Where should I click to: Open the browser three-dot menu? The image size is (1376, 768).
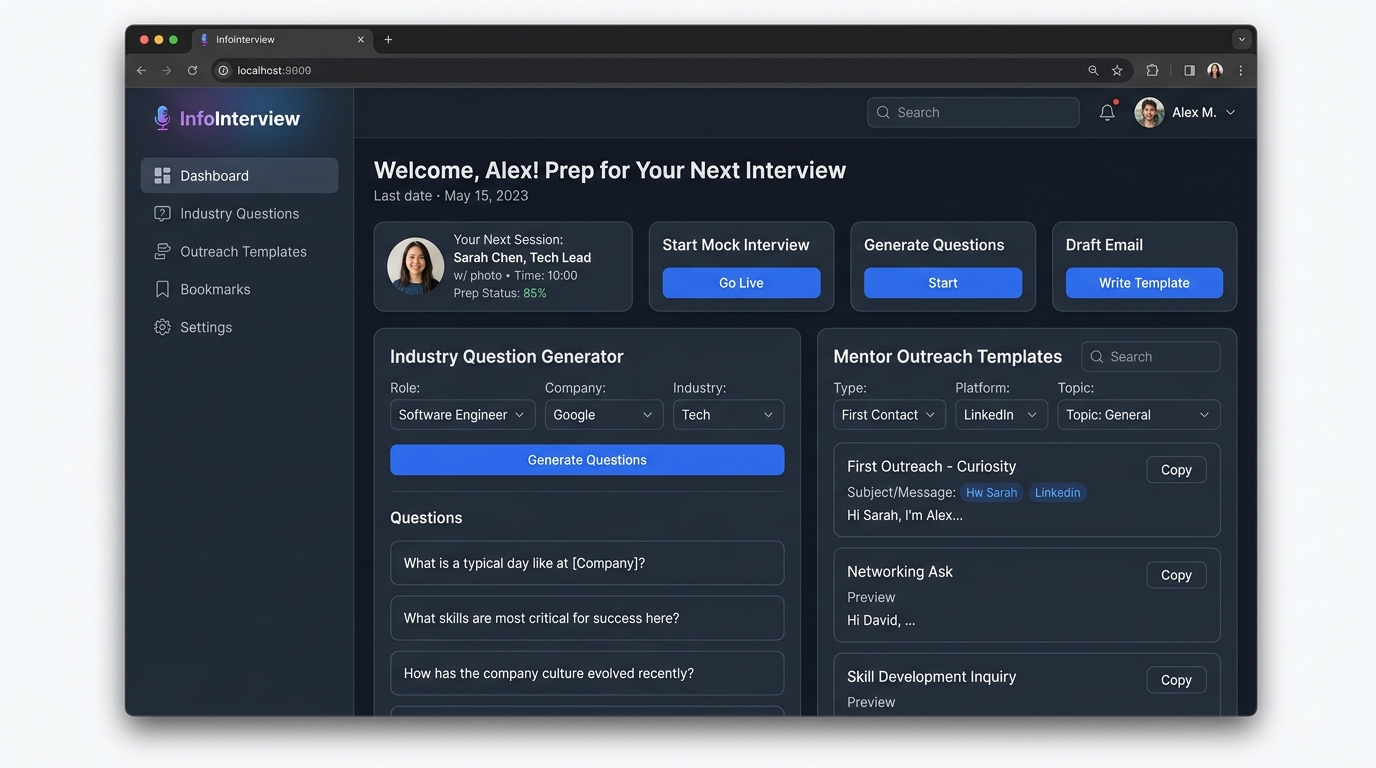1241,71
